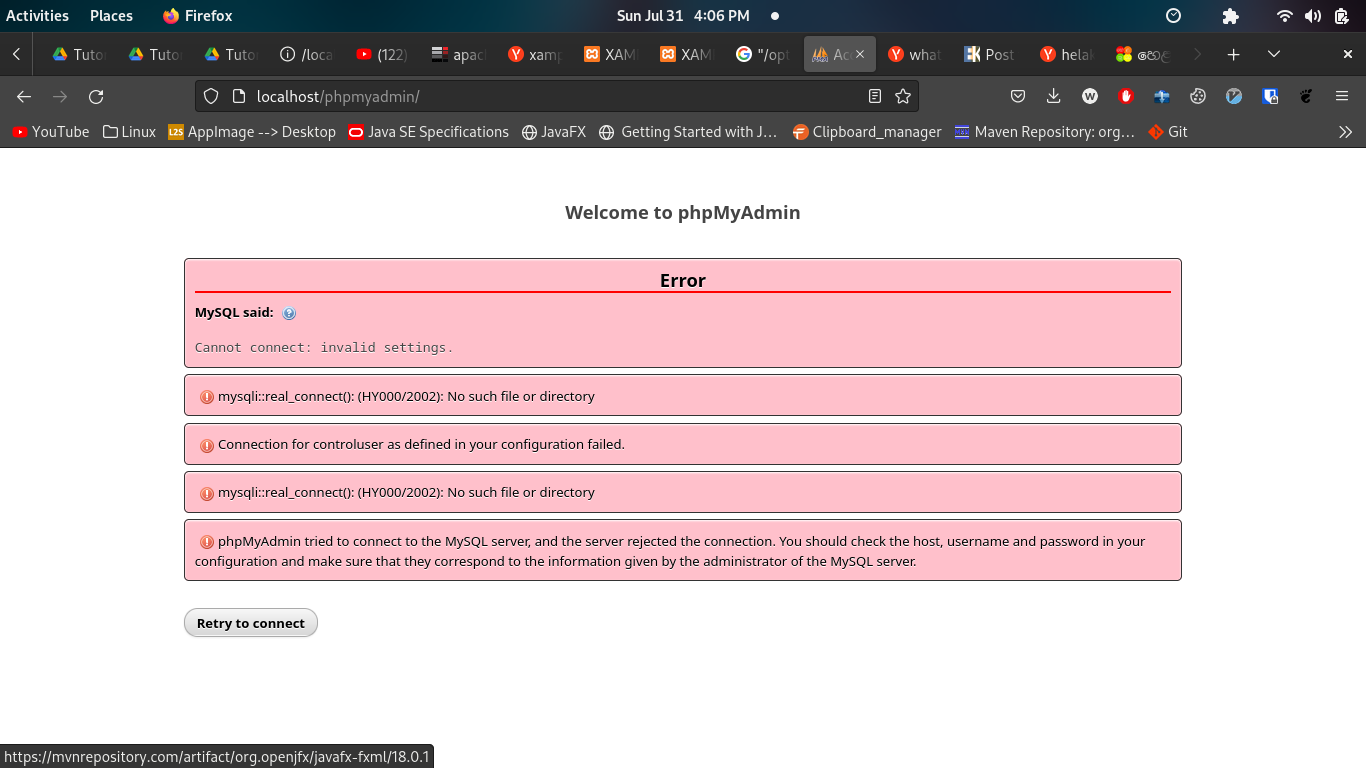1366x768 pixels.
Task: List all open tabs dropdown
Action: (x=1274, y=54)
